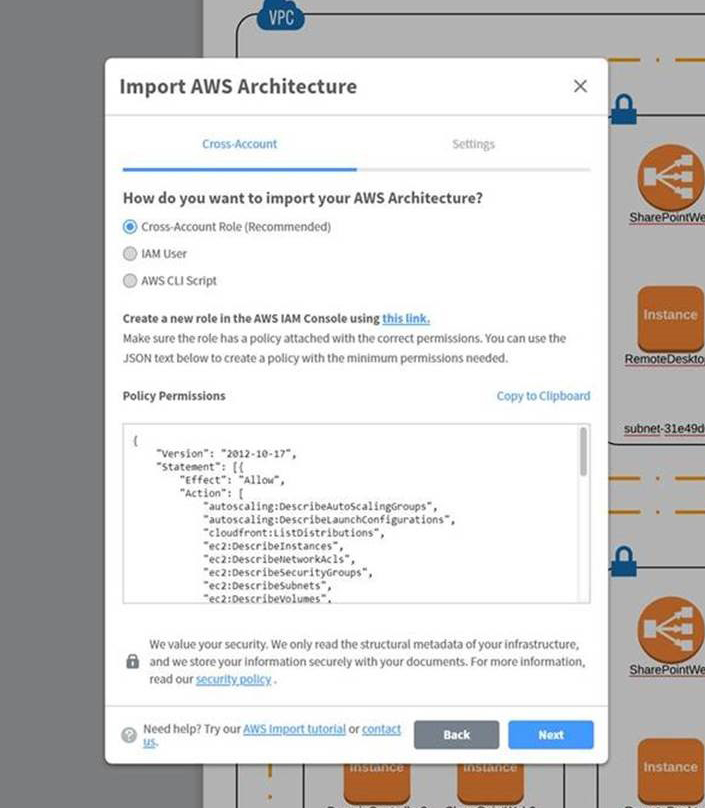Click "cloudfront:ListDistributions" line in policy
The width and height of the screenshot is (705, 808).
click(294, 533)
